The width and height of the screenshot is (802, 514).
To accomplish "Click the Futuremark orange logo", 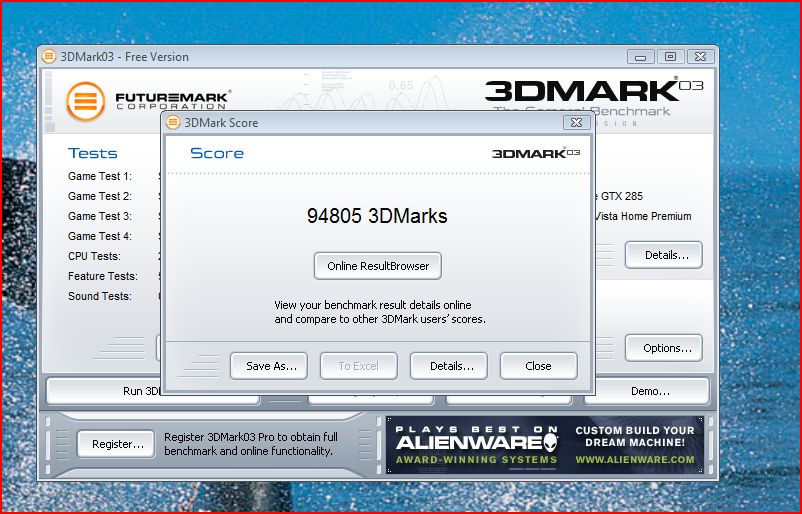I will (x=85, y=101).
